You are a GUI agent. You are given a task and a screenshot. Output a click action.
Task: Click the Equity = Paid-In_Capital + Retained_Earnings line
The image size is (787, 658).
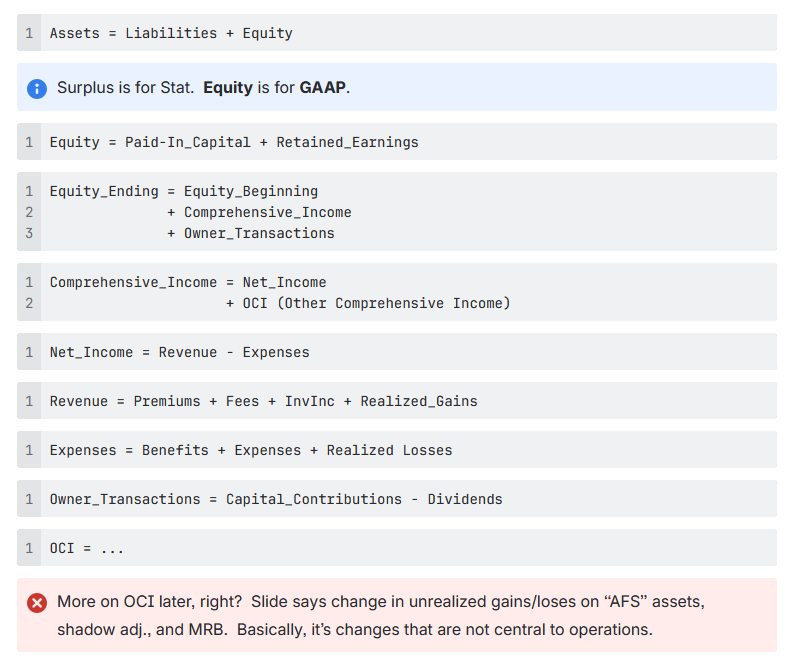point(234,142)
